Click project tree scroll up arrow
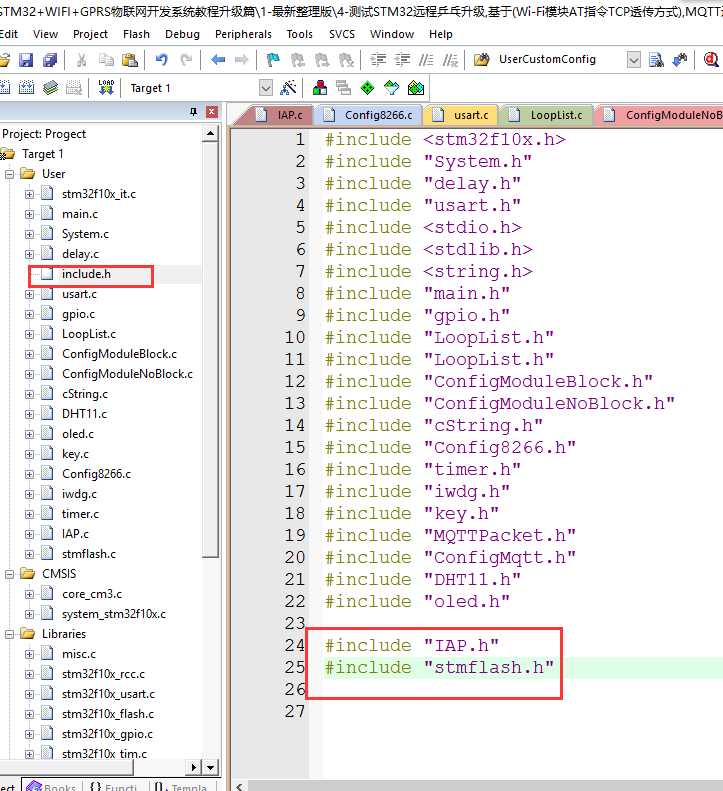Screen dimensions: 723x791 (210, 134)
